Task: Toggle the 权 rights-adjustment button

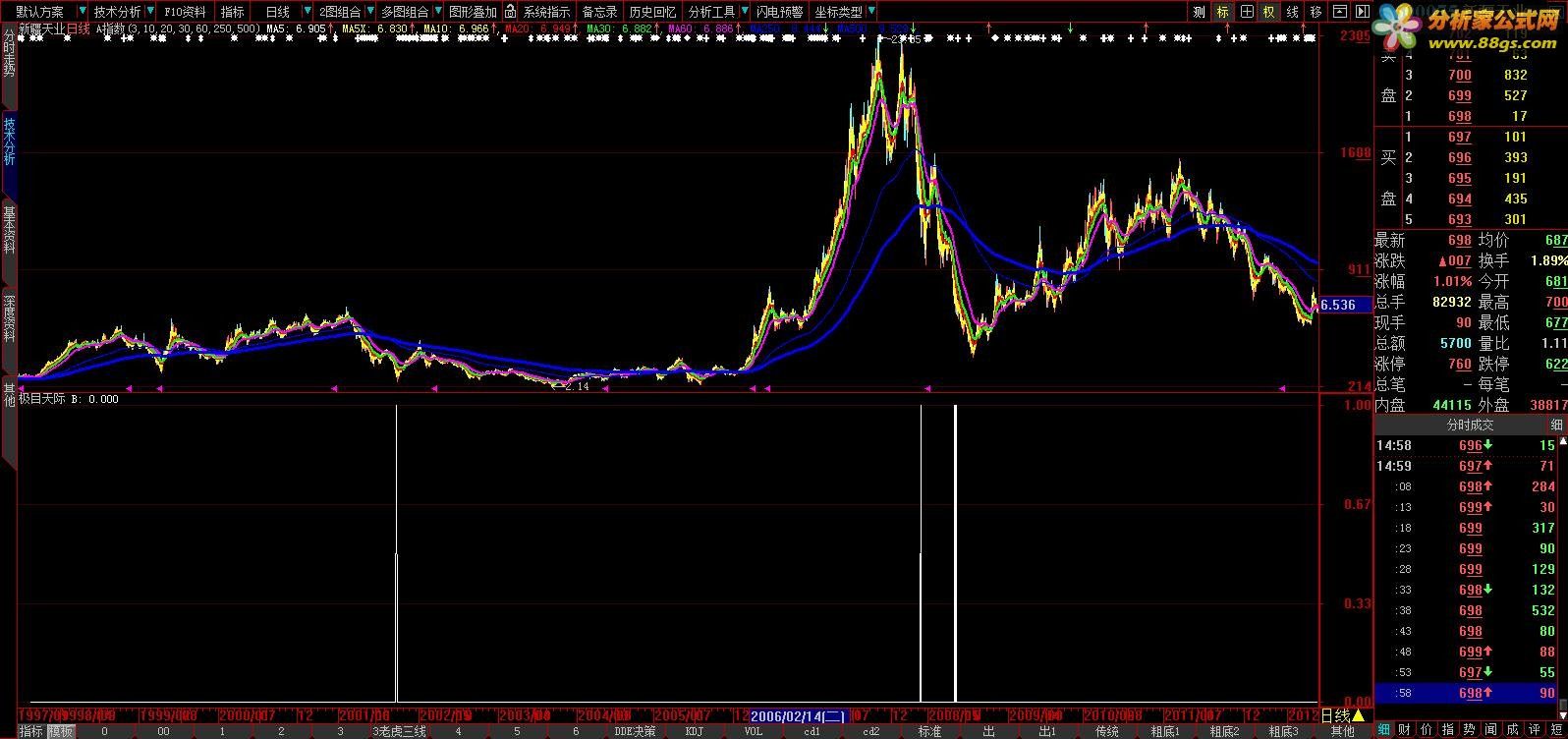Action: click(1269, 12)
